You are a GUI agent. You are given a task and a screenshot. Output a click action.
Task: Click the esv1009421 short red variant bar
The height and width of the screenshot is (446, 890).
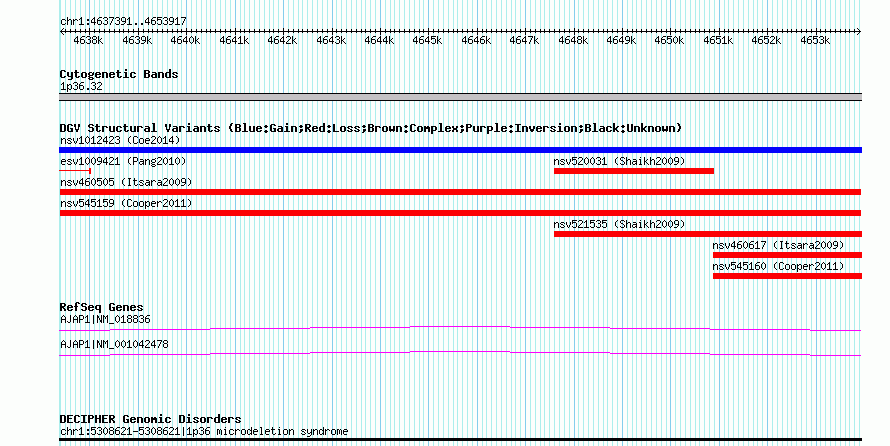pos(75,171)
